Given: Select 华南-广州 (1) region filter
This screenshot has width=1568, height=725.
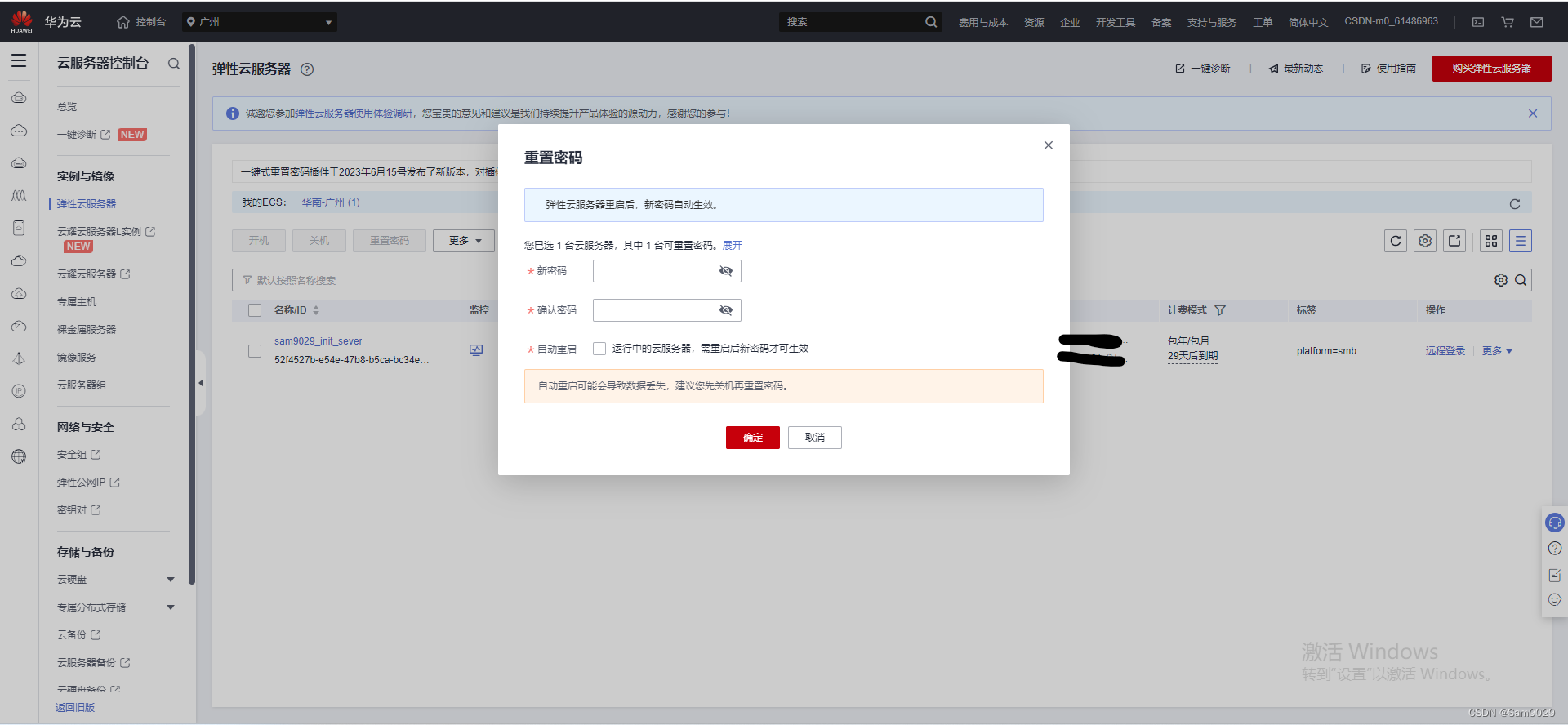Looking at the screenshot, I should pos(331,202).
